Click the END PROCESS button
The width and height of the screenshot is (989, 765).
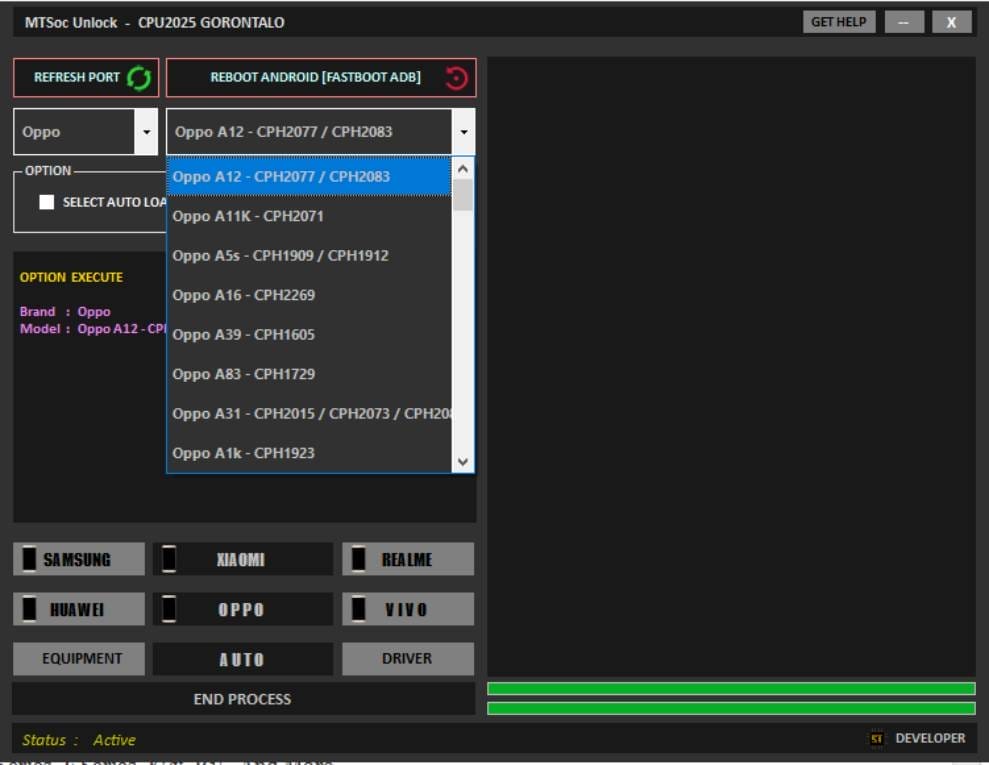tap(241, 699)
